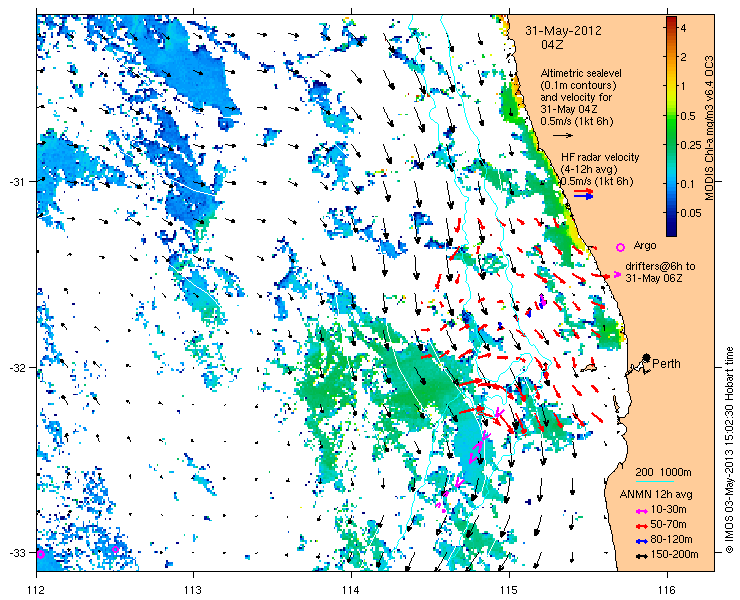Click the dark blue bottom of the color bar

pos(671,231)
